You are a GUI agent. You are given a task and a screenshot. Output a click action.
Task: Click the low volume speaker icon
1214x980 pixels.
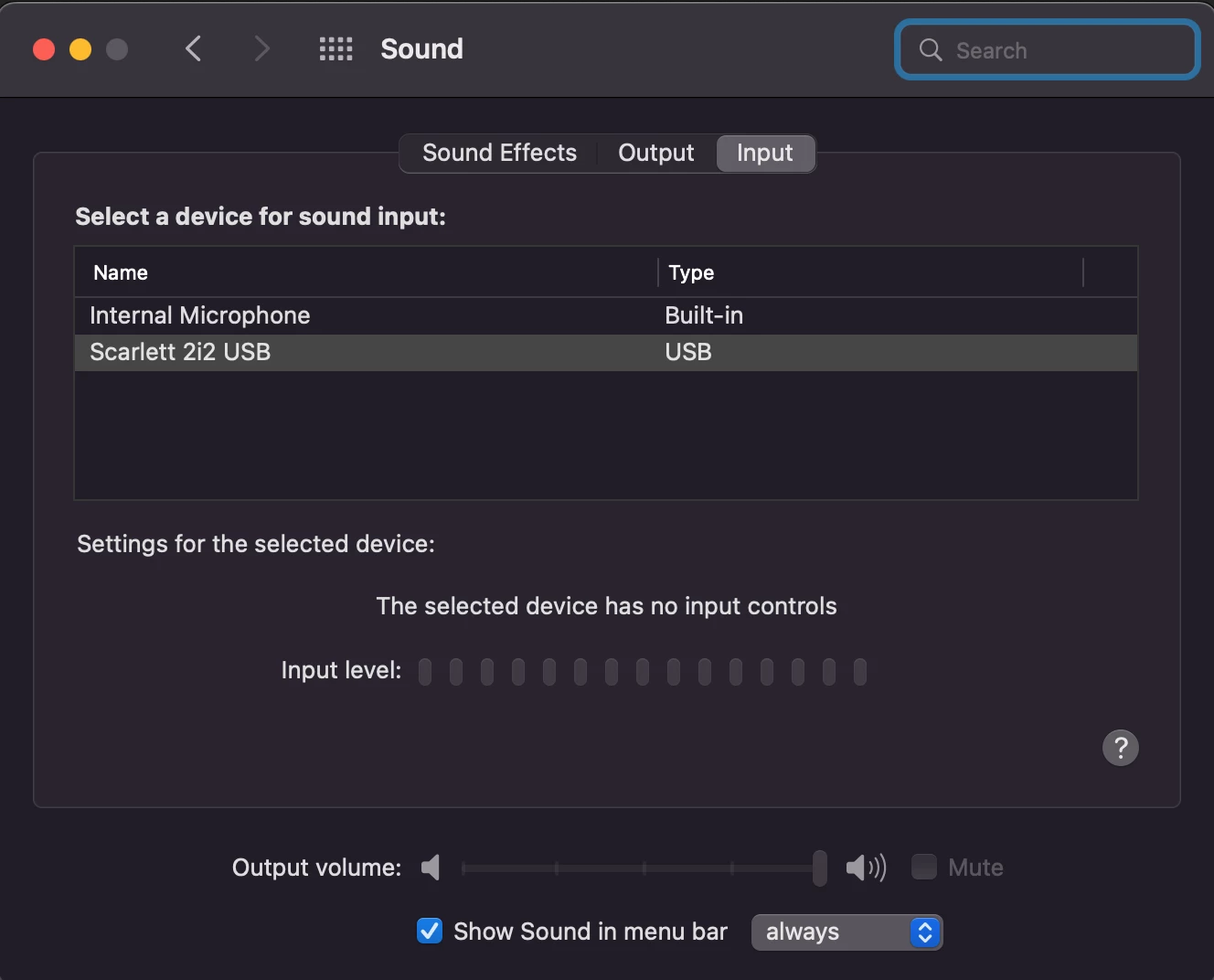[x=431, y=867]
